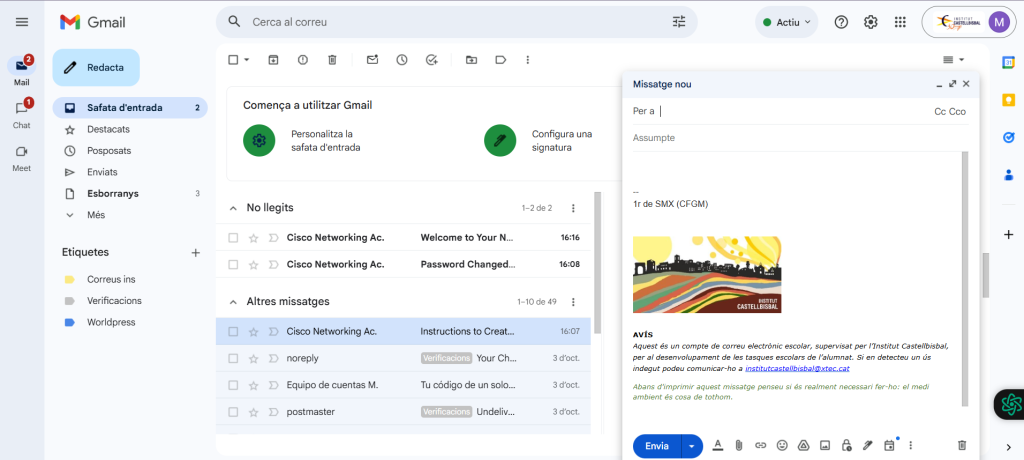Tick the checkbox for the noreply email
The image size is (1024, 460).
[x=233, y=358]
